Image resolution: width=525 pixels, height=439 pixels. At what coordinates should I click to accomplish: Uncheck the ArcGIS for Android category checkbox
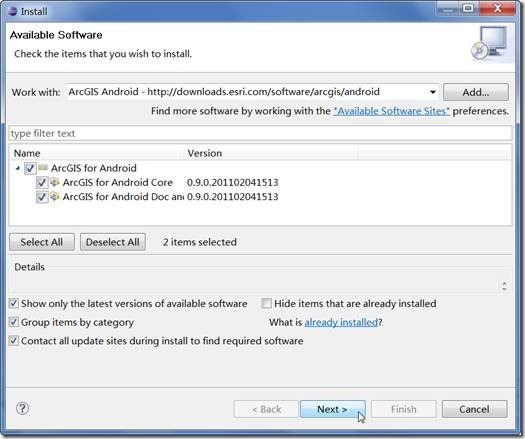(30, 168)
